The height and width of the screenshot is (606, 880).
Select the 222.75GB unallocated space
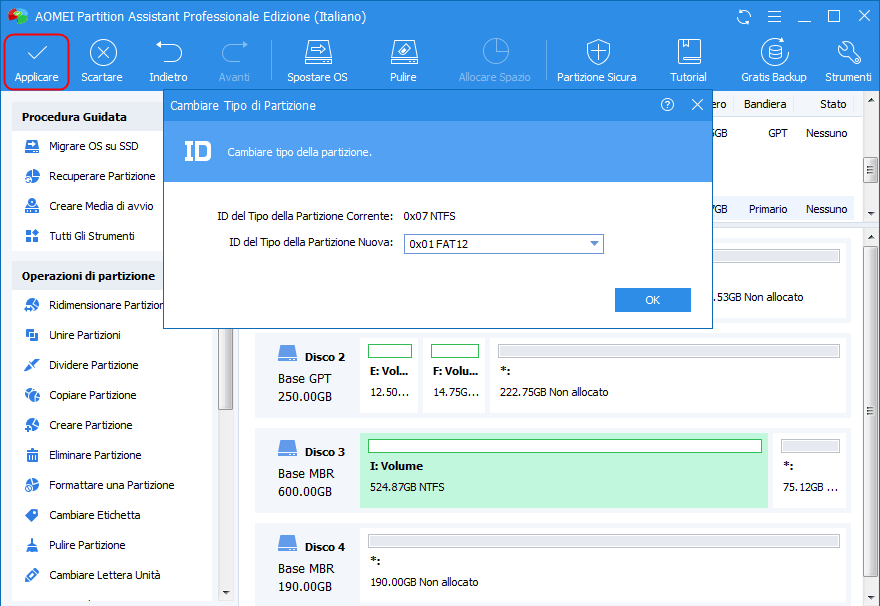click(668, 375)
